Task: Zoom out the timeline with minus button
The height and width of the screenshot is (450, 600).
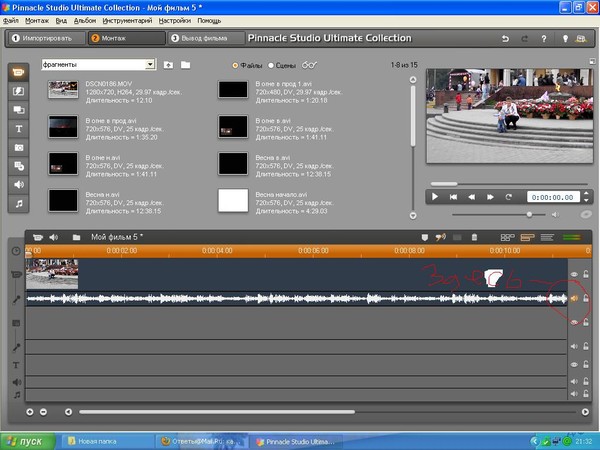Action: 43,412
